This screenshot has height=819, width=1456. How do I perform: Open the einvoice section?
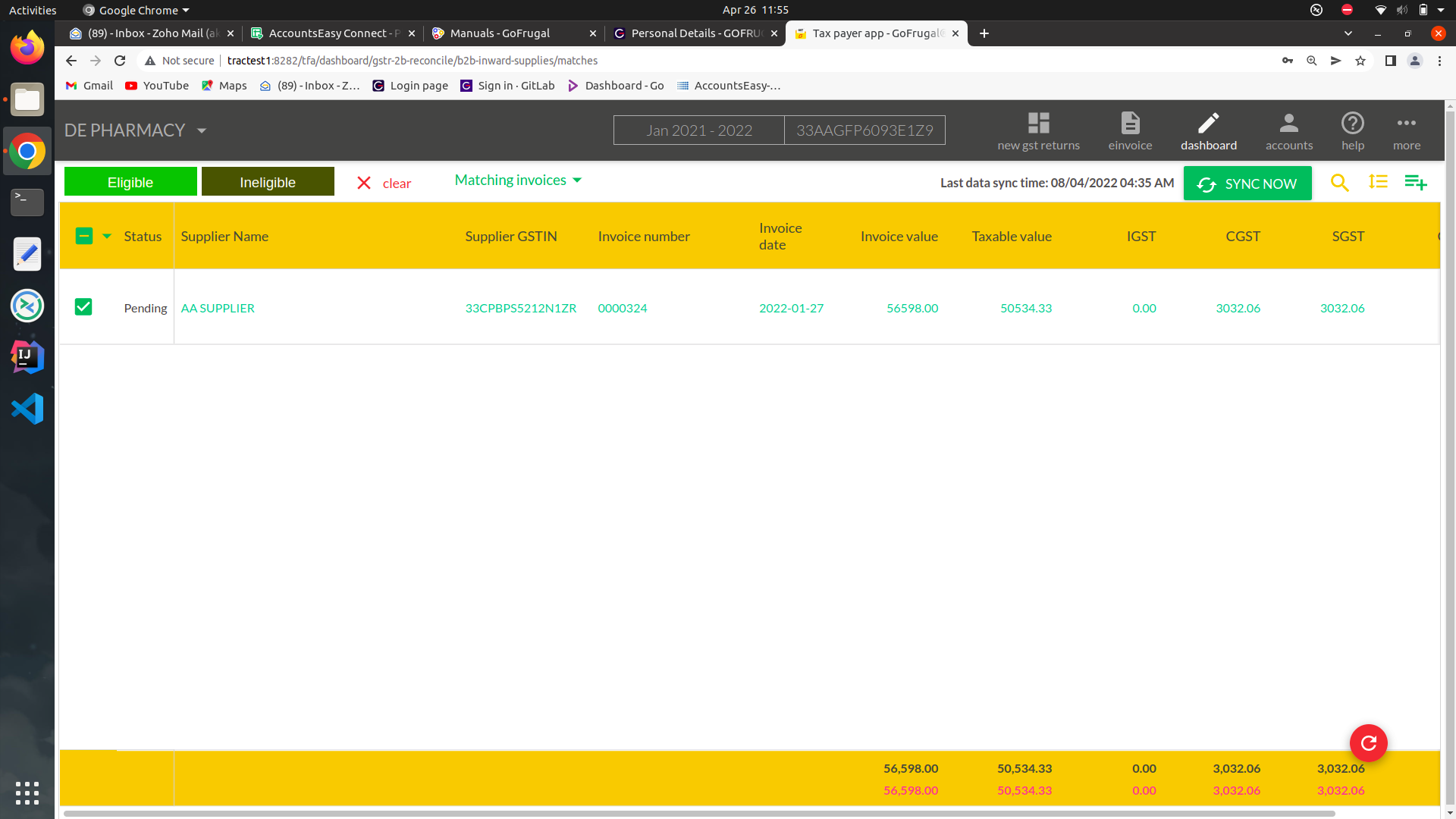click(x=1130, y=130)
